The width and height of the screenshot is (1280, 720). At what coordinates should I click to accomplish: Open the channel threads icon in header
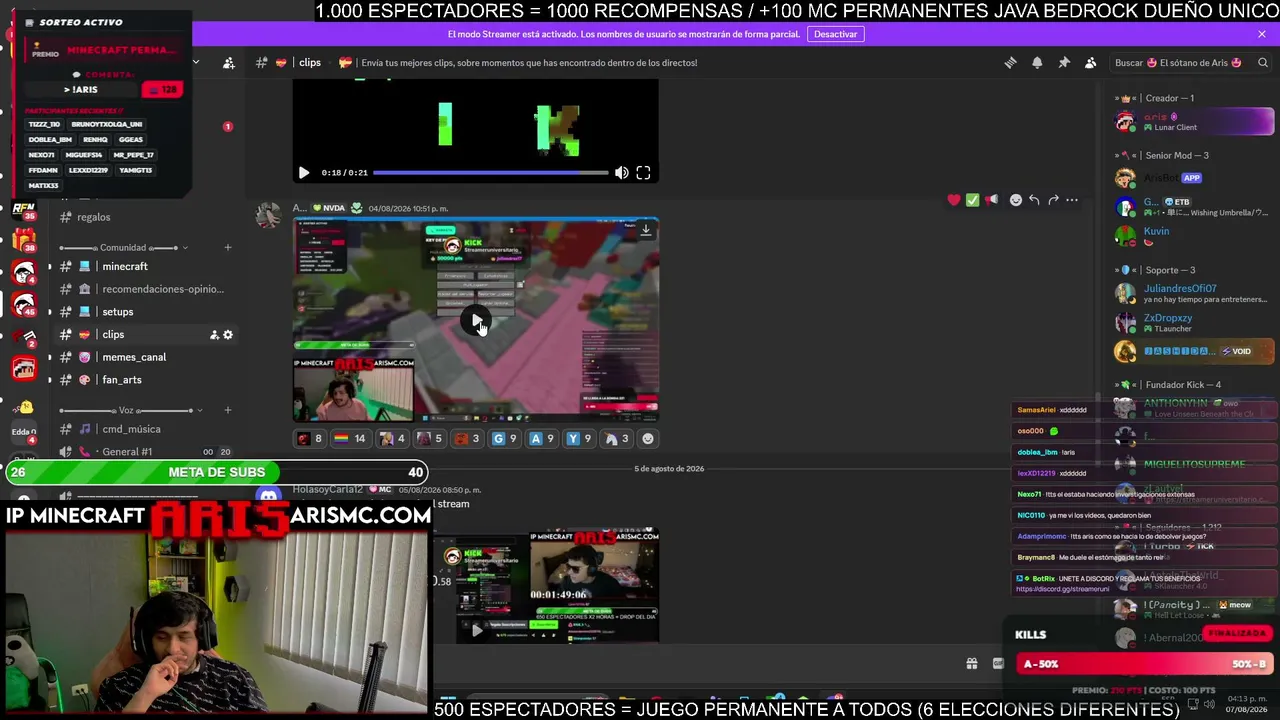click(1010, 63)
